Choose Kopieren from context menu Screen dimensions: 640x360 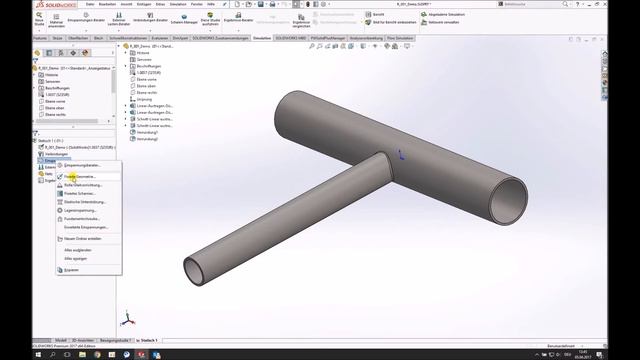[88, 270]
